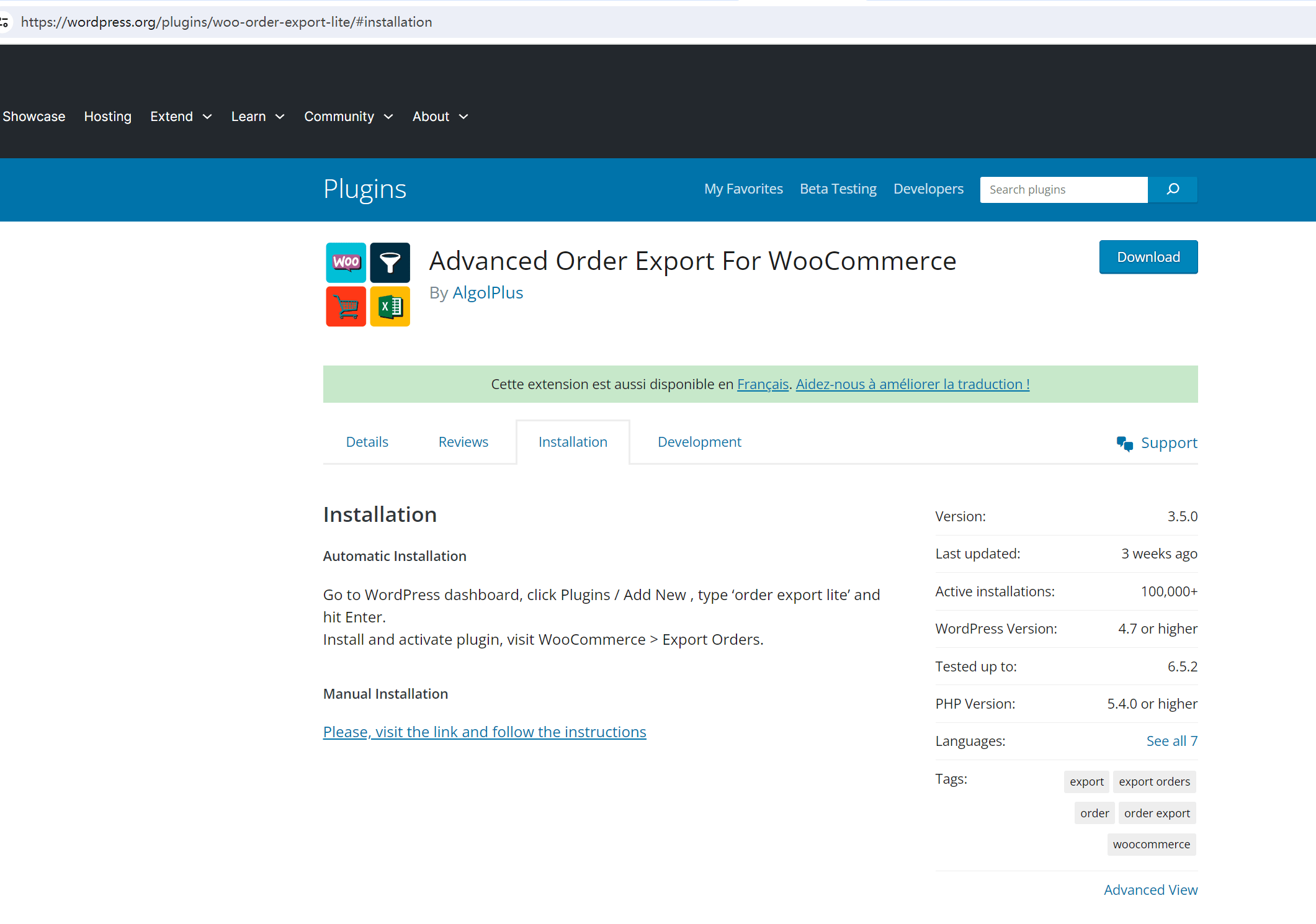Click the Installation section heading
The width and height of the screenshot is (1316, 924).
(380, 514)
